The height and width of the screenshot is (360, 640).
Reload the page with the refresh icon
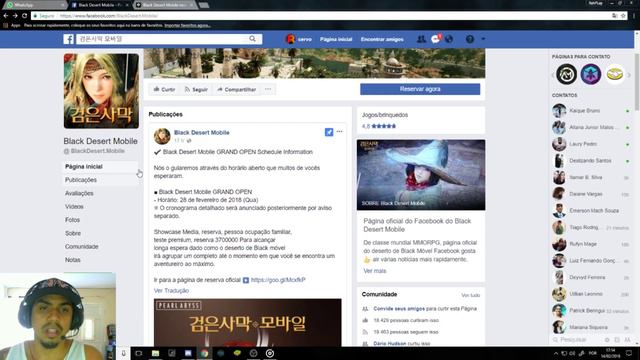click(25, 16)
